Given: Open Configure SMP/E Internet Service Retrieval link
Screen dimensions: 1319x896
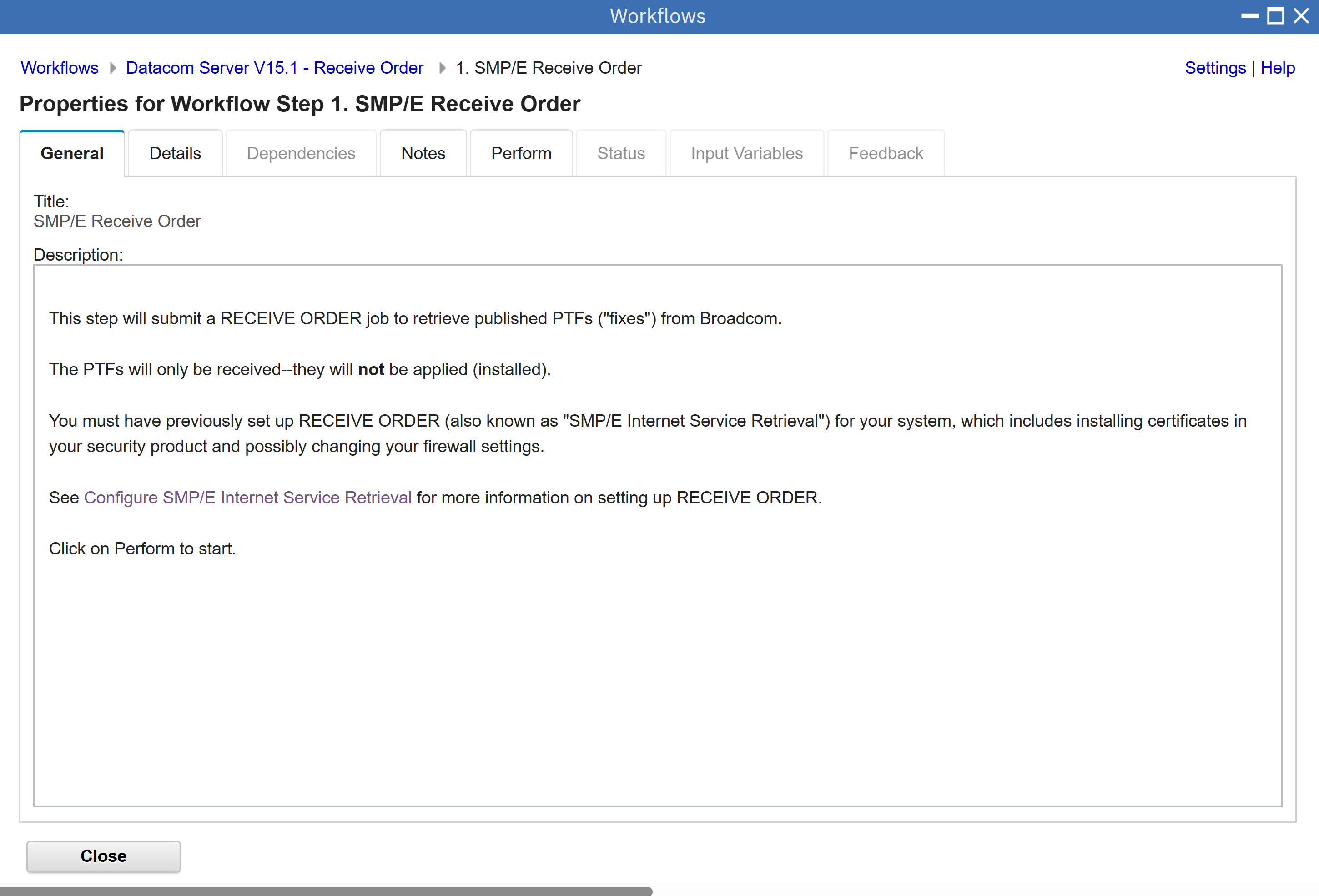Looking at the screenshot, I should click(x=247, y=498).
